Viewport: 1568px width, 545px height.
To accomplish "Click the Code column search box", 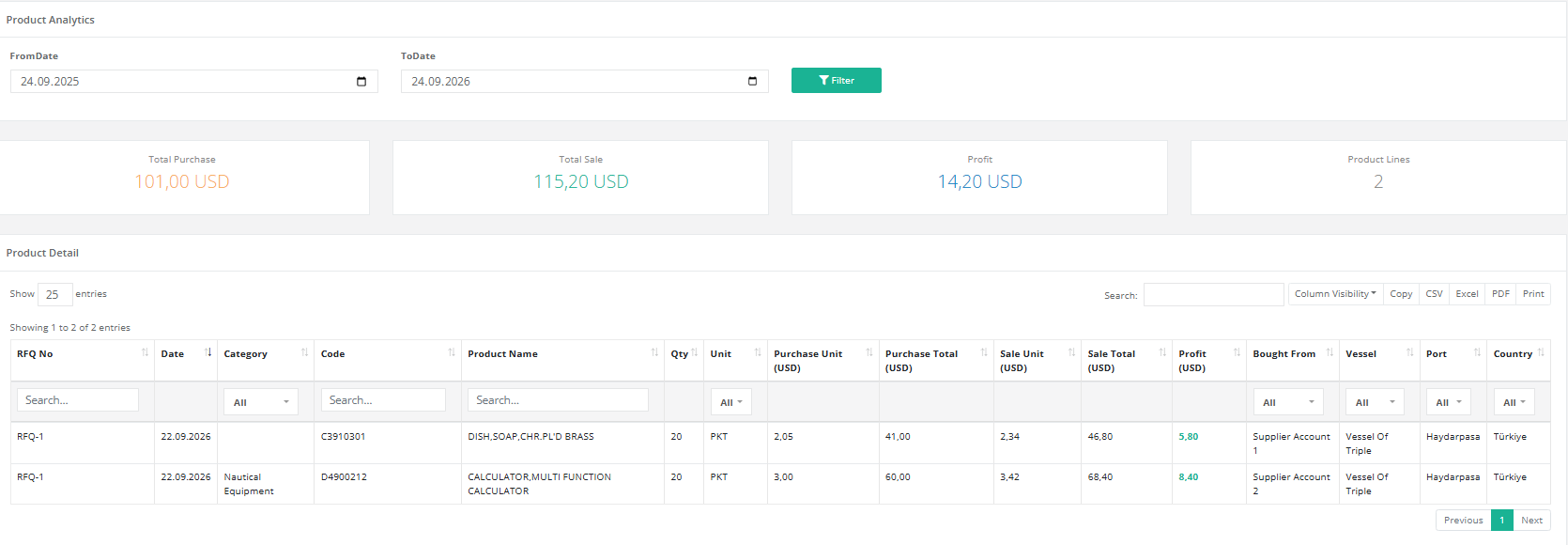I will (x=383, y=400).
